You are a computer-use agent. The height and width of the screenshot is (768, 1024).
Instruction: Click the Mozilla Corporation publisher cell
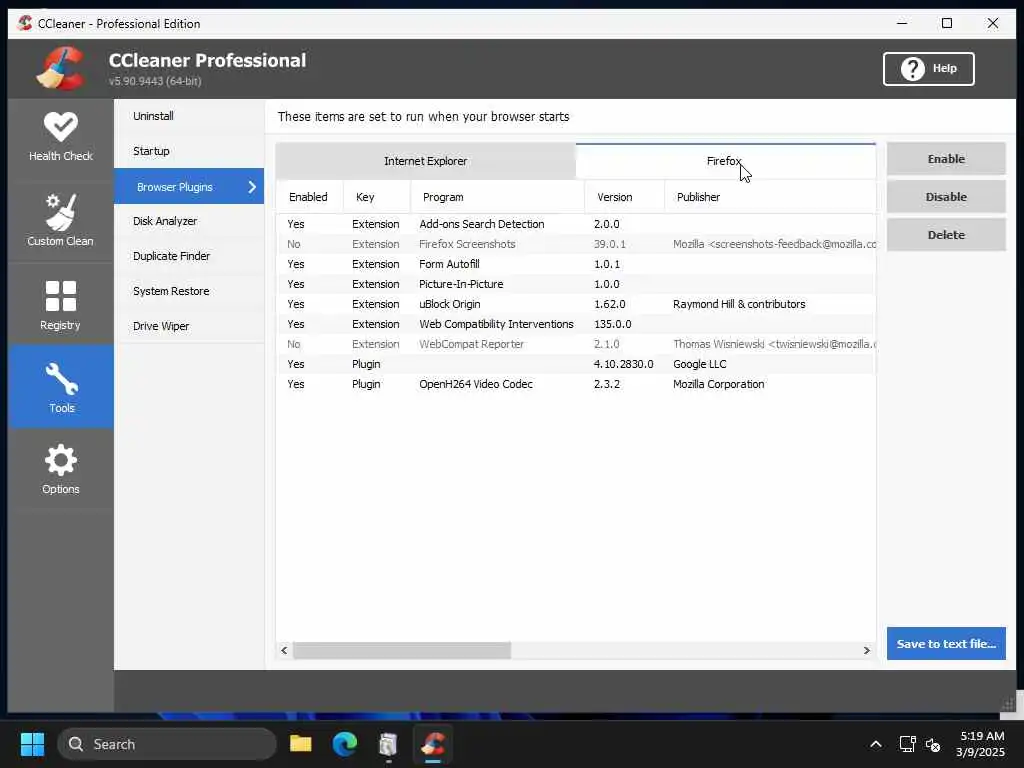pyautogui.click(x=718, y=384)
